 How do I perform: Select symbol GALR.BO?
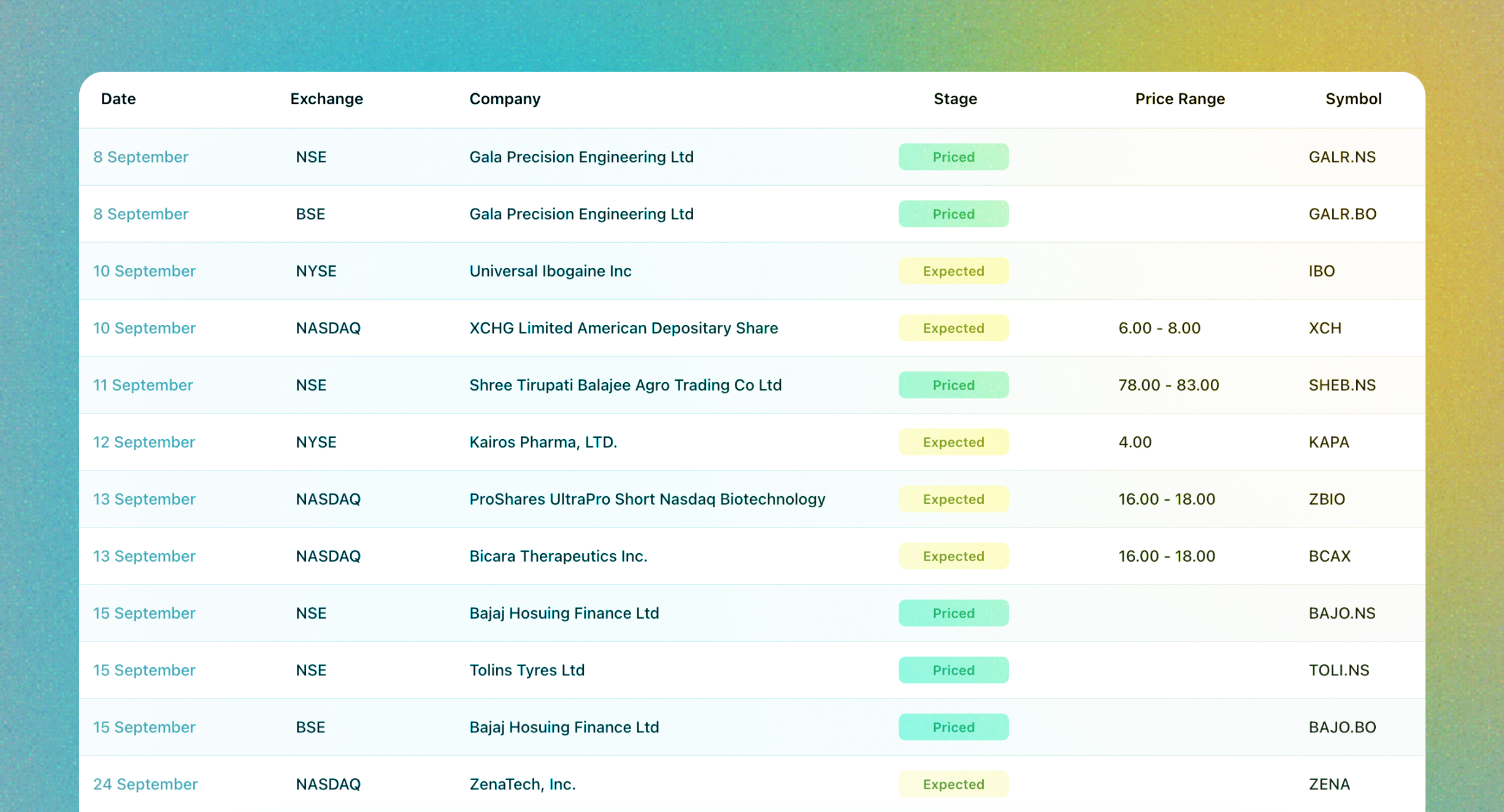pyautogui.click(x=1343, y=214)
